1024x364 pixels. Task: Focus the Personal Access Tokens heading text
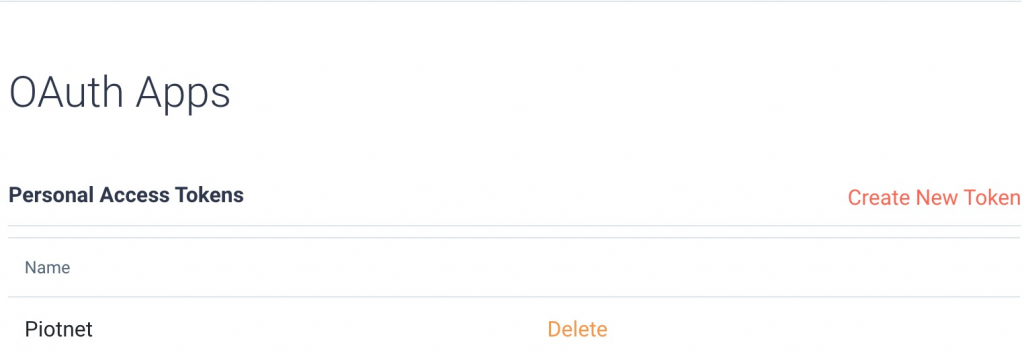[126, 195]
